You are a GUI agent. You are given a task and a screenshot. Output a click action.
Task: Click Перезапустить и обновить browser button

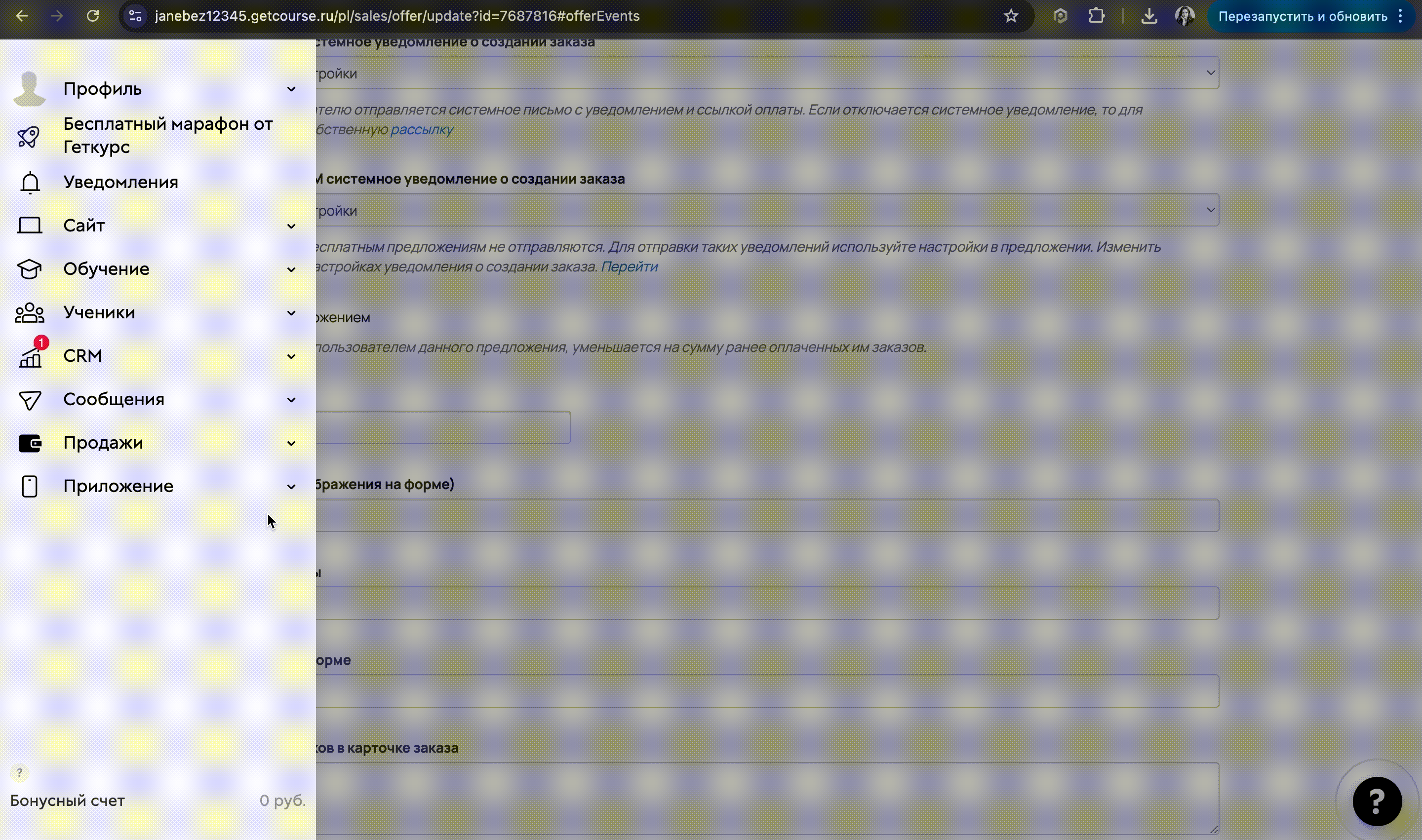(1303, 16)
